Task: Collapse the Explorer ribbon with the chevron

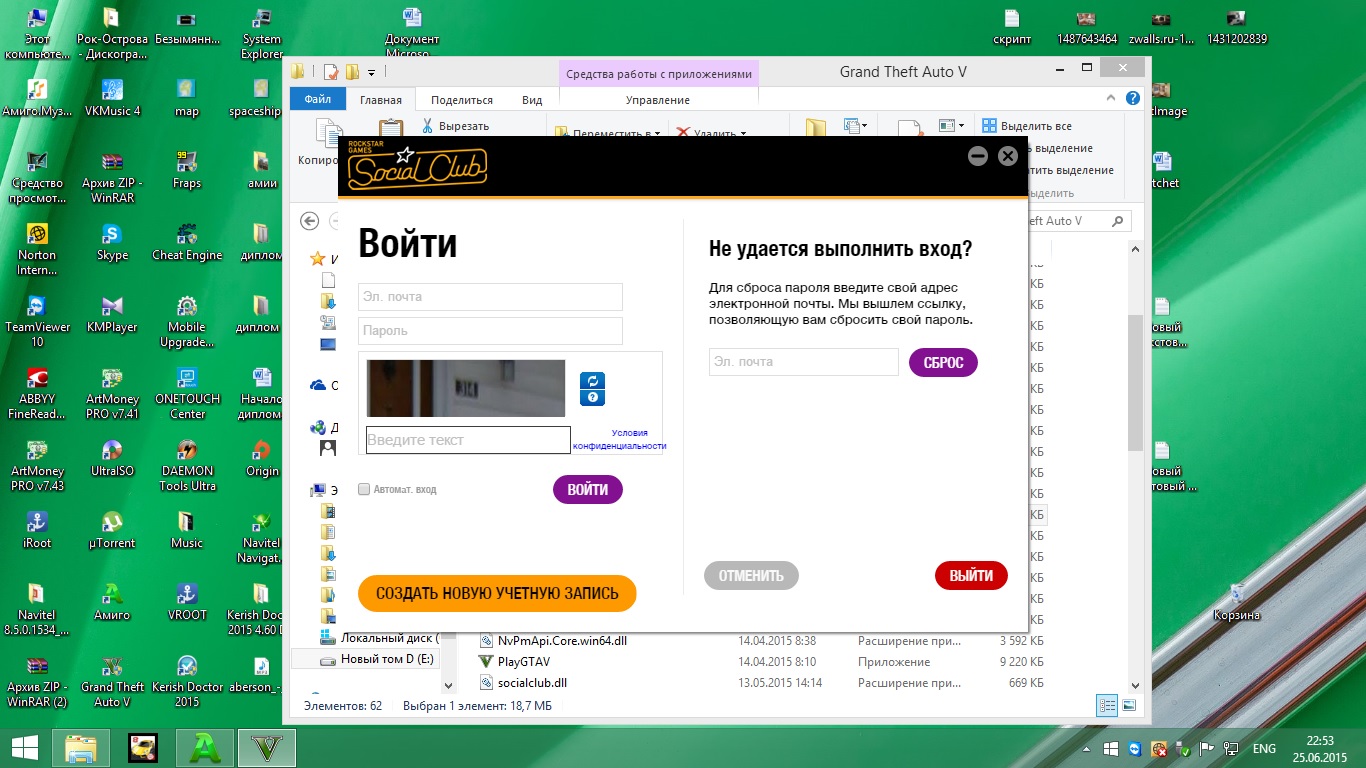Action: click(x=1111, y=99)
